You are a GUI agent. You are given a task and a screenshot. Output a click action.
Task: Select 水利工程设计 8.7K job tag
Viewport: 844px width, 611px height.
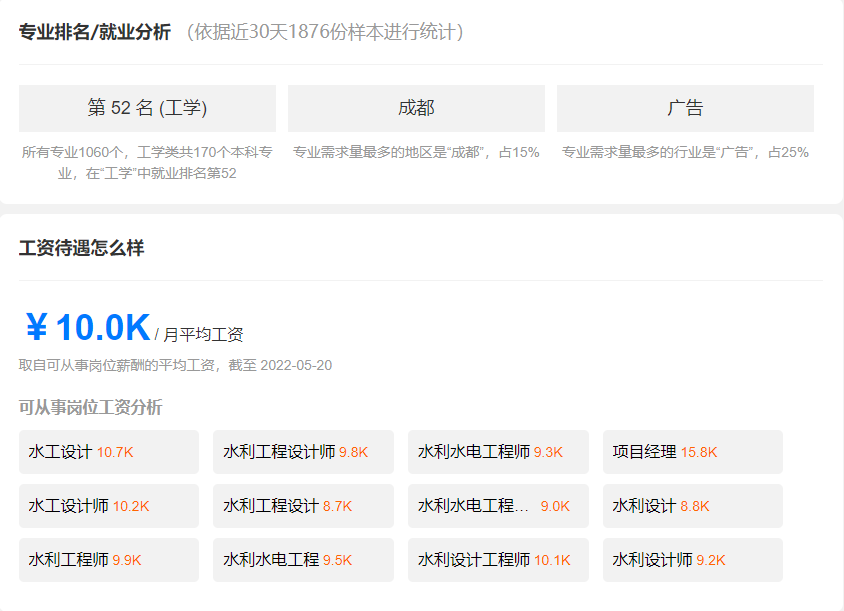click(303, 506)
